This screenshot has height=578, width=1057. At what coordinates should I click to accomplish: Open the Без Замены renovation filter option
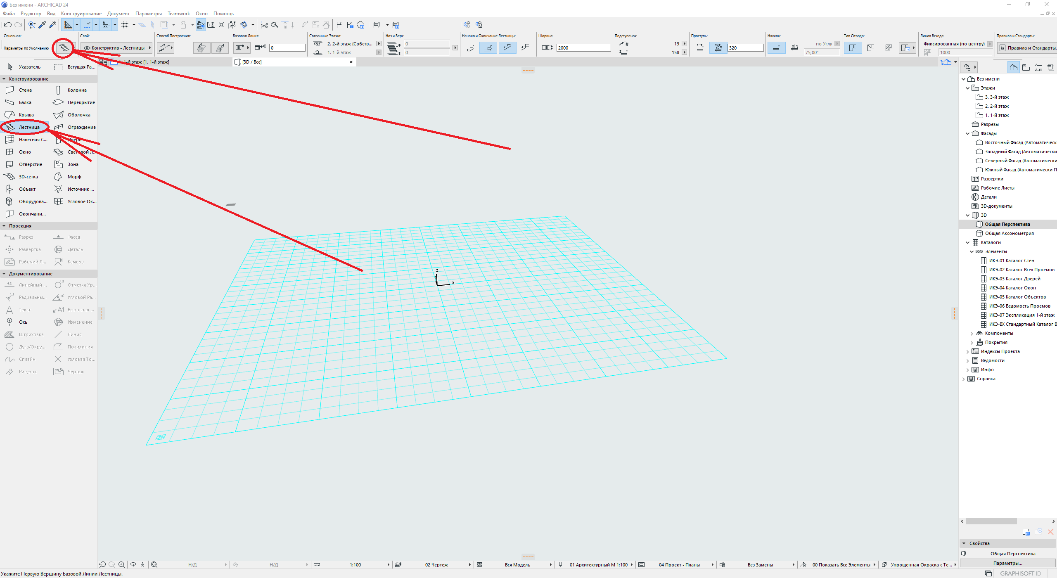(x=760, y=565)
